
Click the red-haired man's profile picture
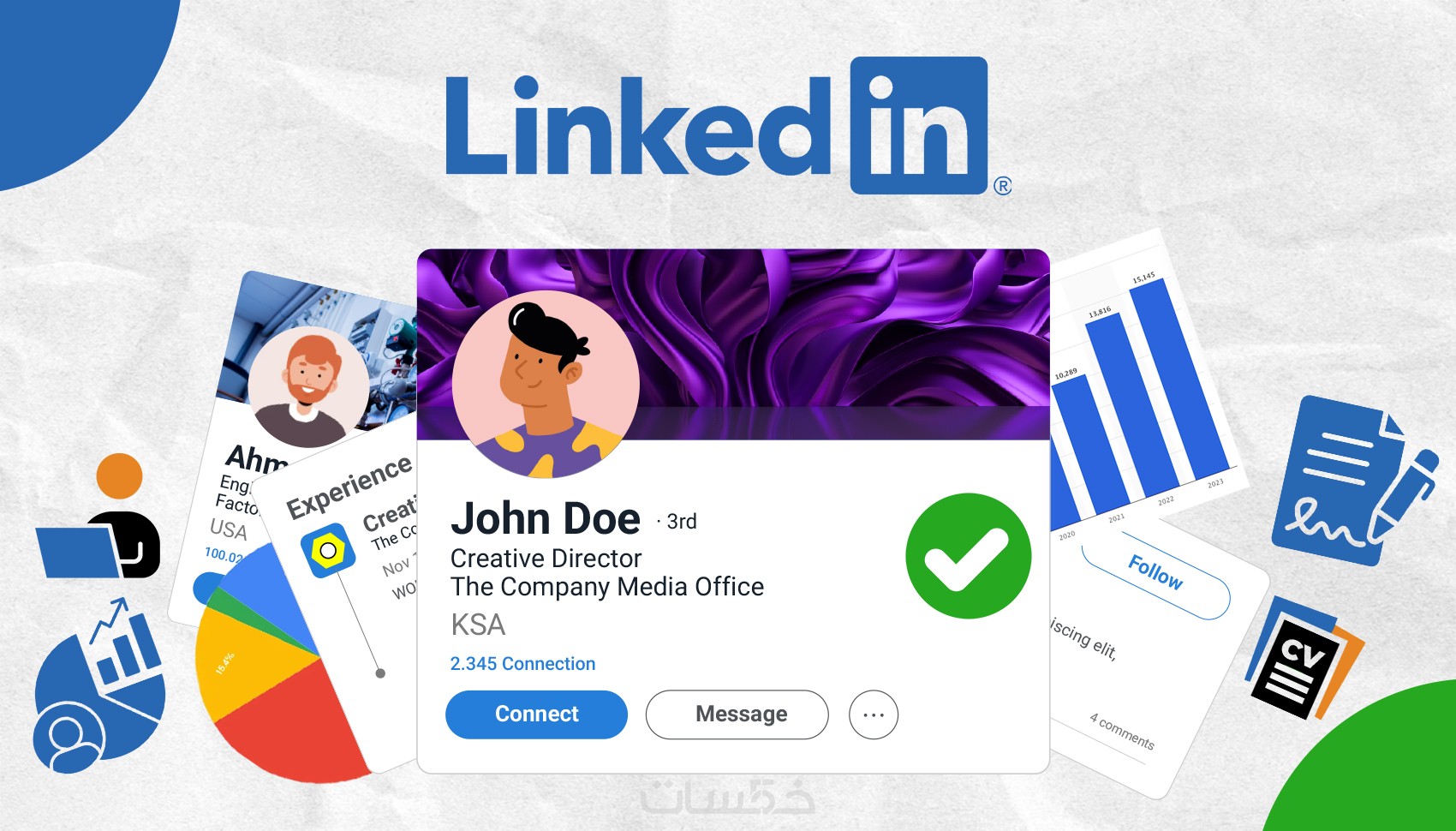tap(308, 387)
